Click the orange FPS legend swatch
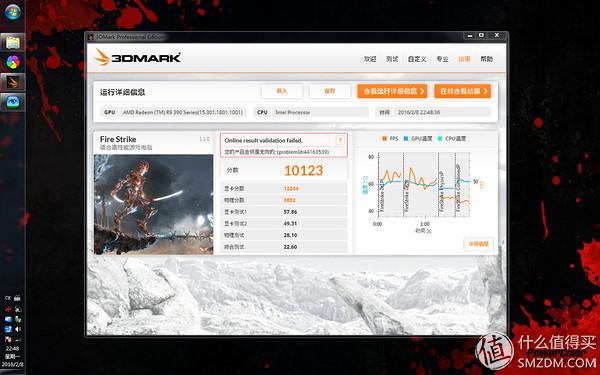 pyautogui.click(x=384, y=139)
